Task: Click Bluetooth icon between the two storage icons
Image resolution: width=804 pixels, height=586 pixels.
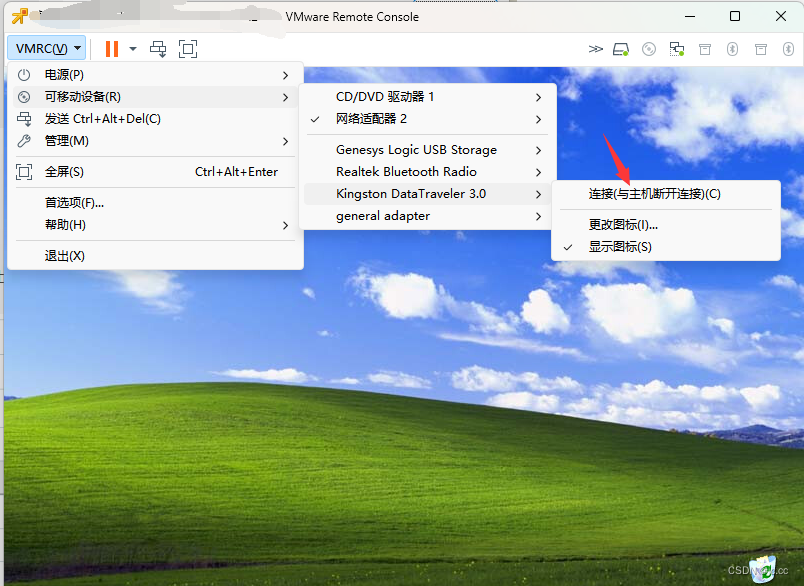Action: 732,49
